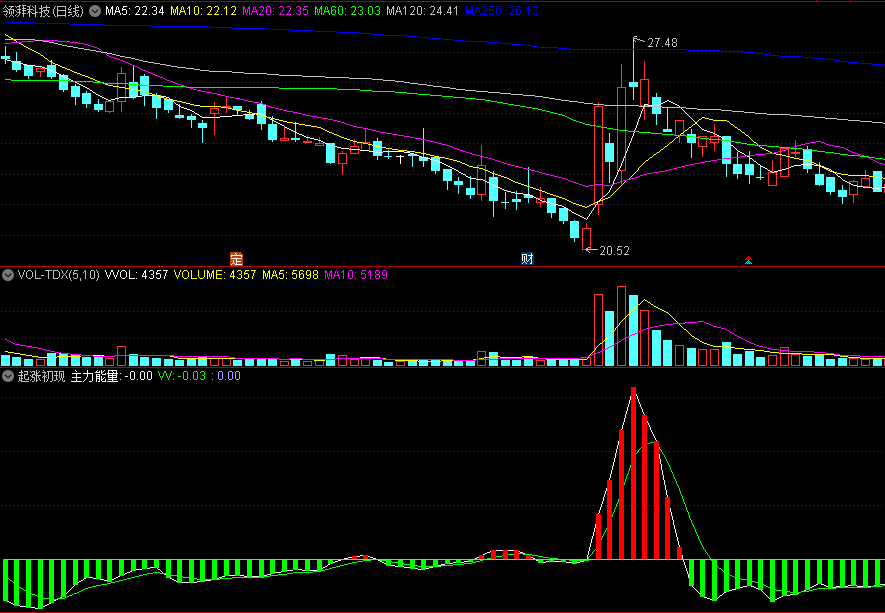Expand the VOL-TDX indicator options arrow

[8, 275]
